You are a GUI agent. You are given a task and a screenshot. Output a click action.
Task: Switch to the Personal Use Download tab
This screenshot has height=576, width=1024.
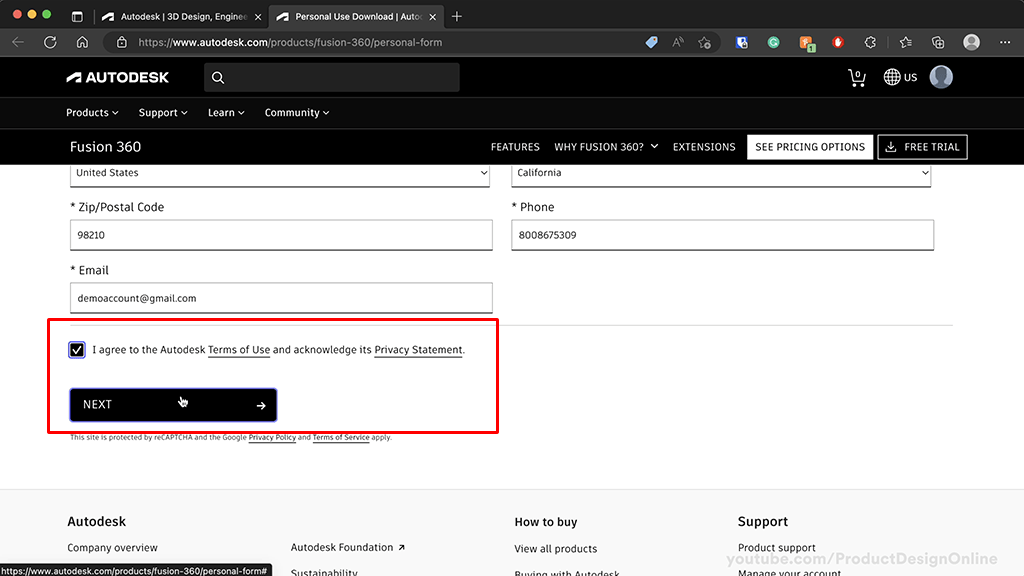(357, 16)
